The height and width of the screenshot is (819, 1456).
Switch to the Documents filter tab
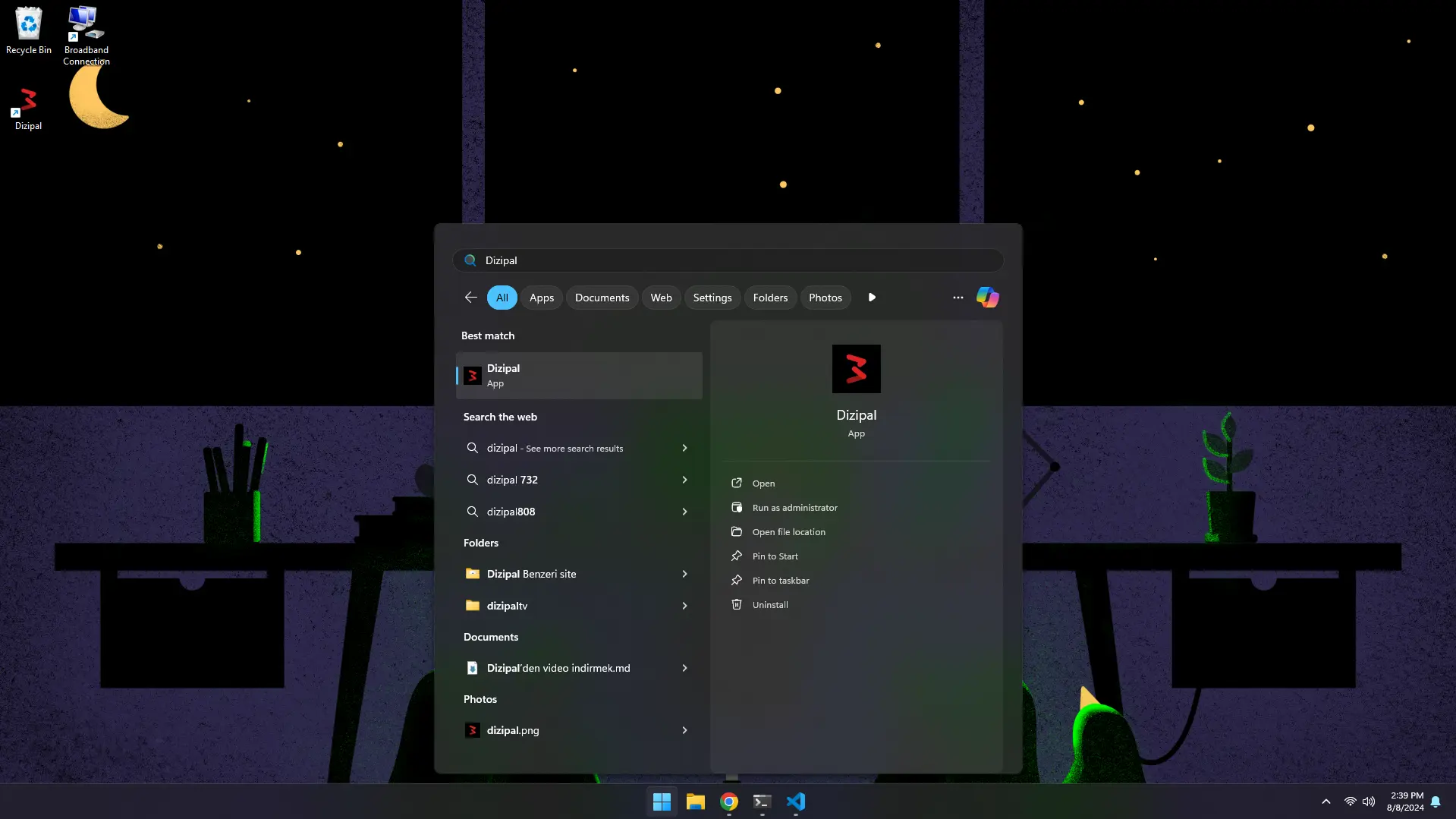[602, 298]
